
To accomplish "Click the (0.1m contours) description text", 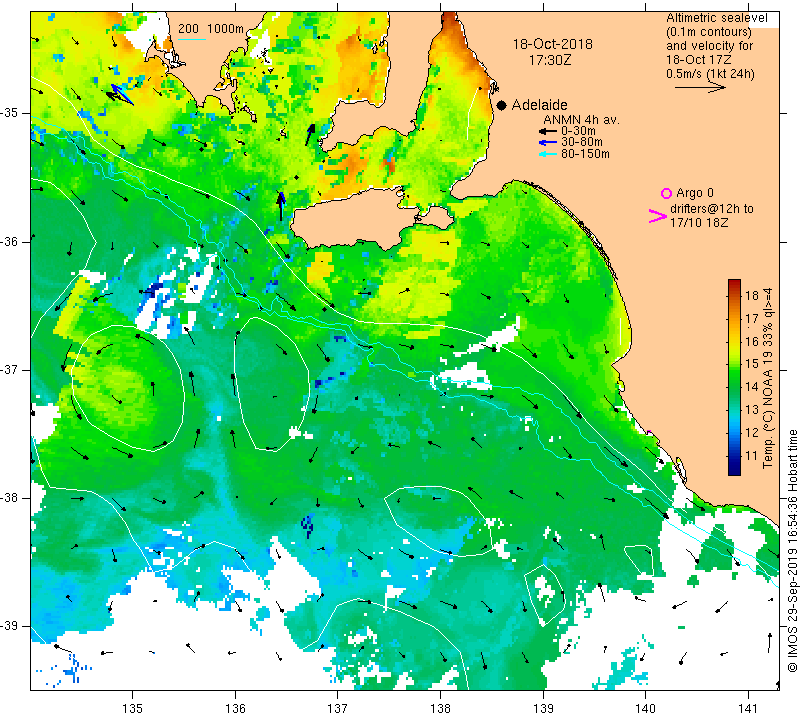I will [709, 32].
